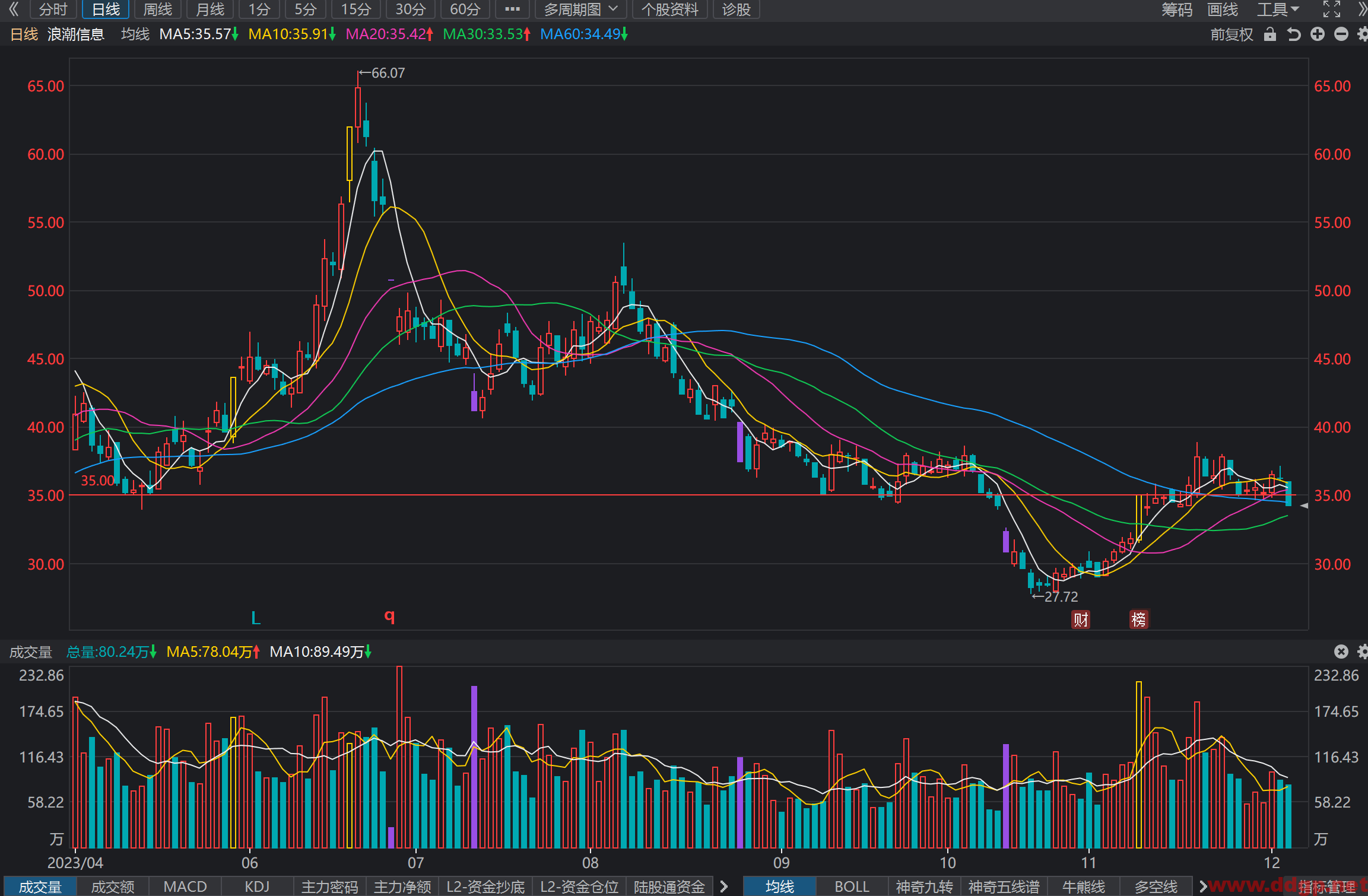
Task: Click the 均线 indicator label
Action: click(135, 34)
